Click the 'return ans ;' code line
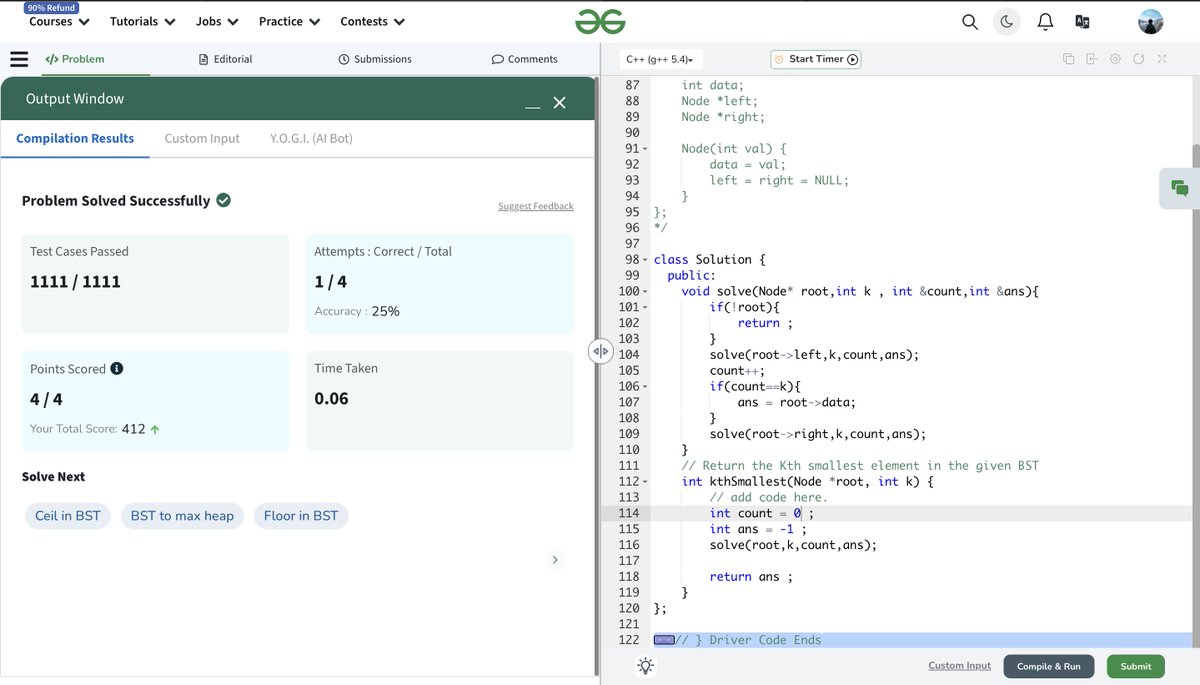Viewport: 1200px width, 685px height. tap(751, 577)
